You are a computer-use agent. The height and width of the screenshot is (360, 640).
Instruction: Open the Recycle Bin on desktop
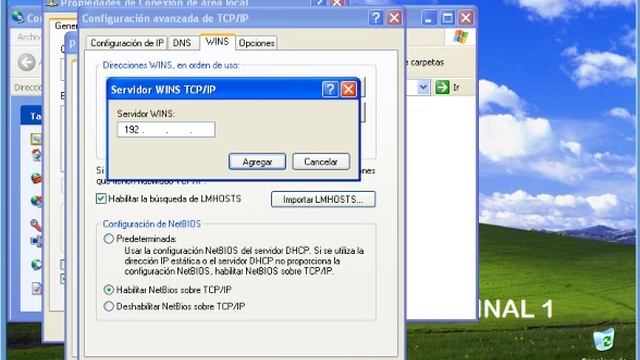click(x=604, y=340)
